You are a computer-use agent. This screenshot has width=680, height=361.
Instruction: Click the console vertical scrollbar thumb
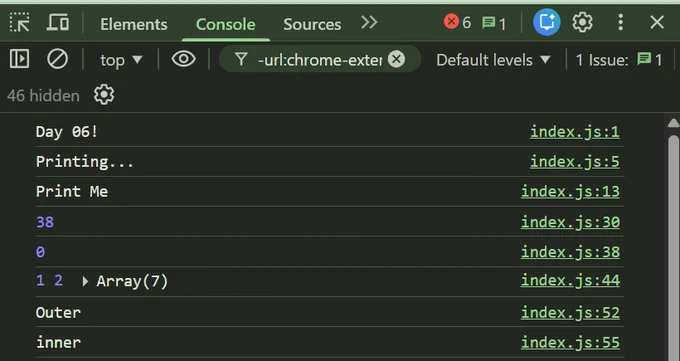(x=673, y=247)
